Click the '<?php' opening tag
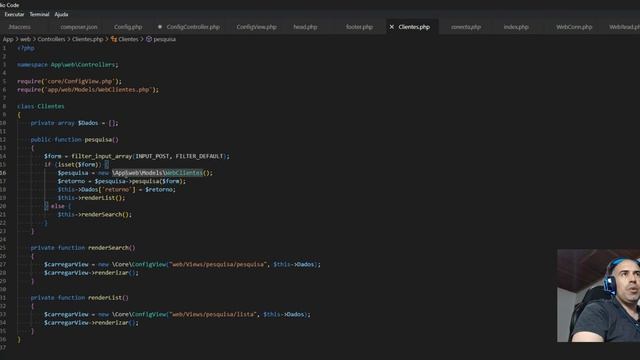The image size is (640, 360). 26,48
